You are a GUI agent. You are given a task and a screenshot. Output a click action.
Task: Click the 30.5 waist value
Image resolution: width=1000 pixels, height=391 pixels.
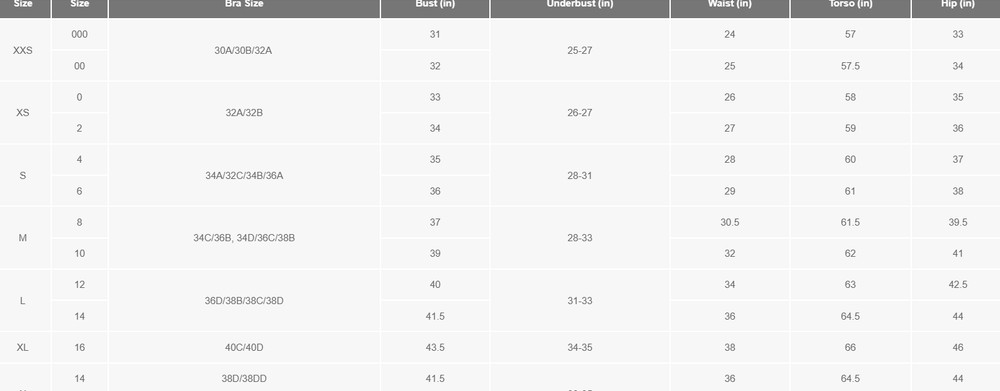[x=730, y=222]
